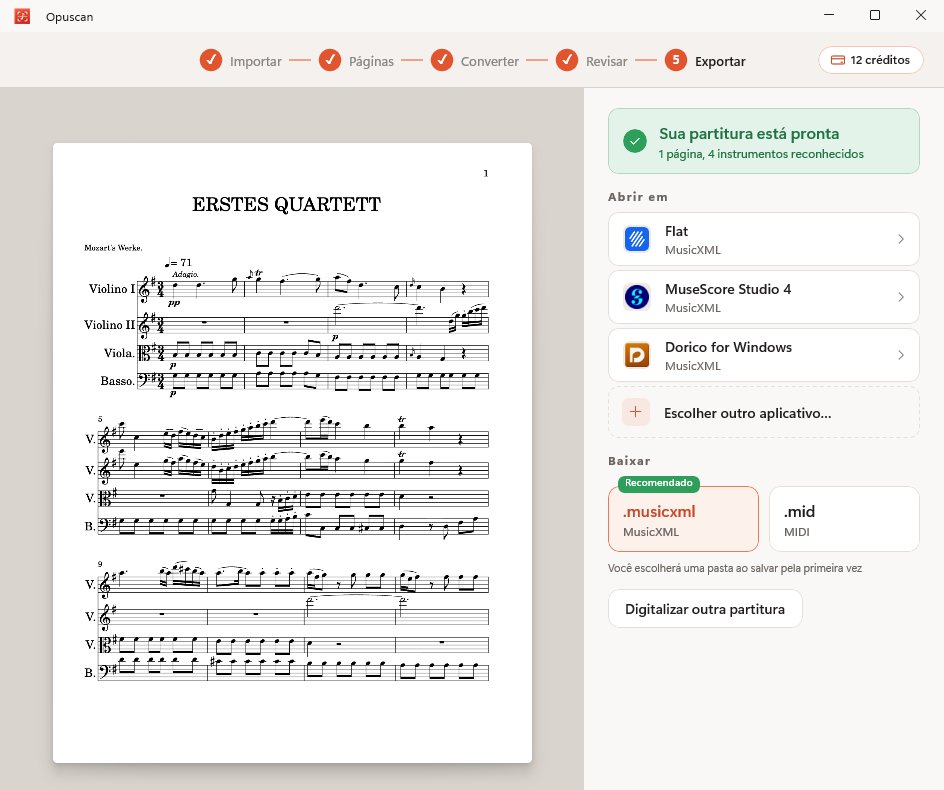Click the 1 página, 4 instrumentos reconhecidos text
Image resolution: width=944 pixels, height=790 pixels.
[x=761, y=154]
